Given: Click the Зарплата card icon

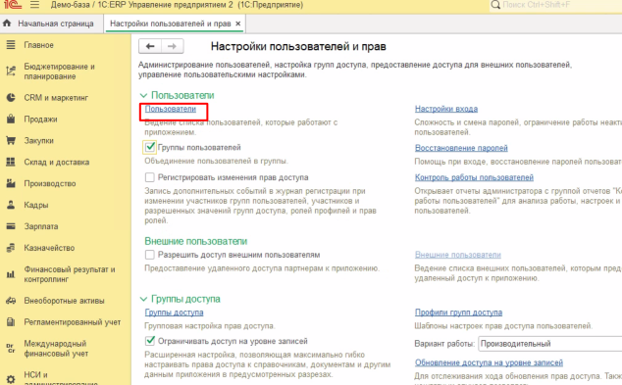Looking at the screenshot, I should (11, 226).
